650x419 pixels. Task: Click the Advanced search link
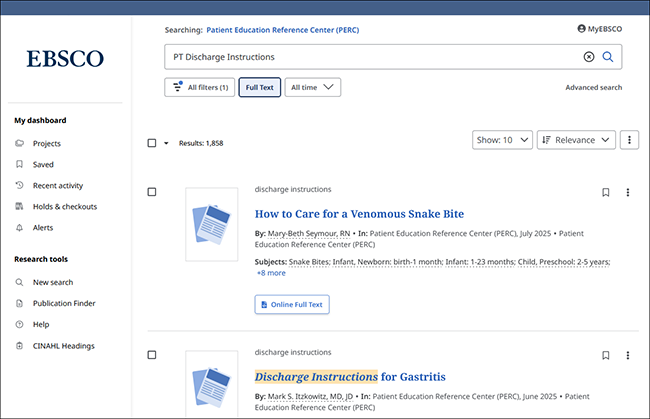point(594,87)
